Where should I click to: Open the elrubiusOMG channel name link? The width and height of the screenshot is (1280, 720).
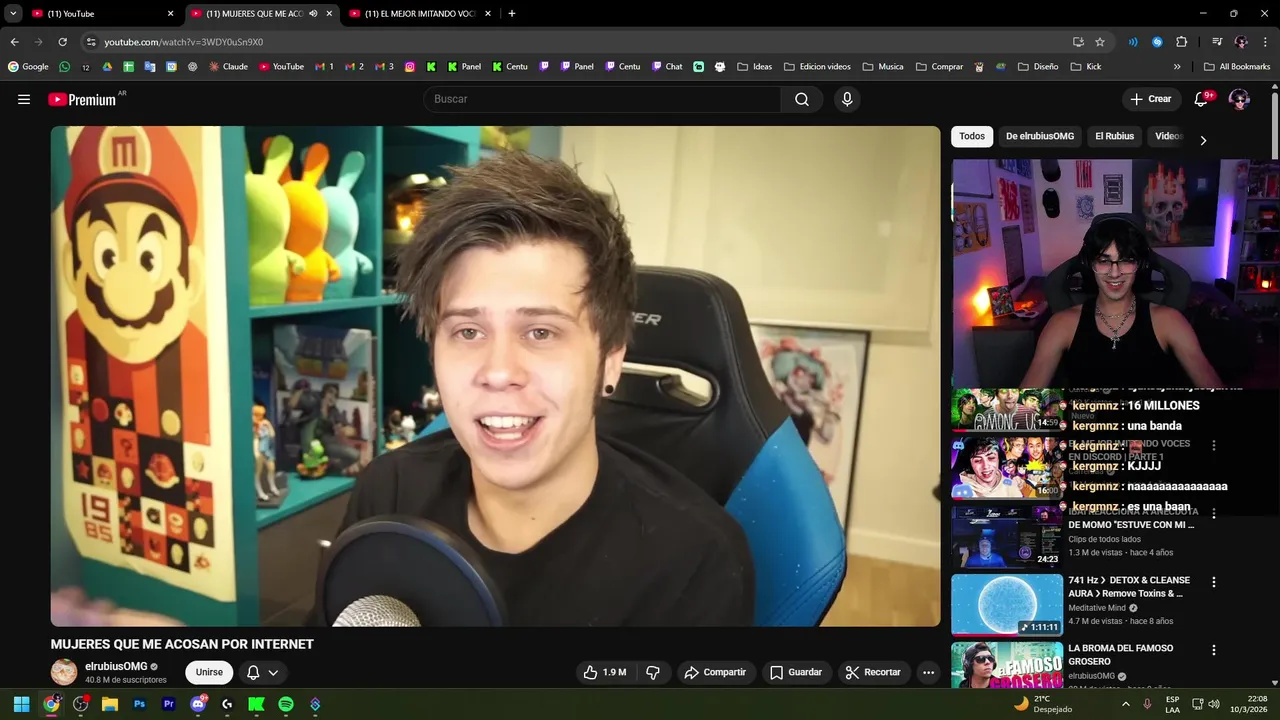pyautogui.click(x=116, y=666)
